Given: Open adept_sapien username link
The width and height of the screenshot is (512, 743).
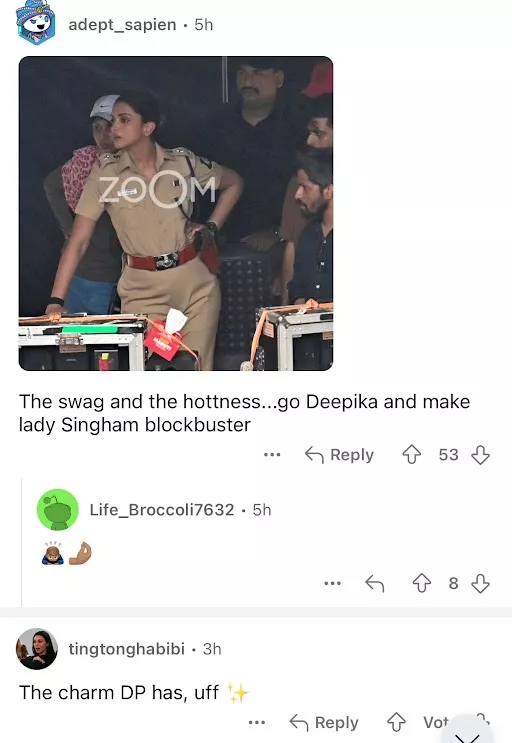Looking at the screenshot, I should (x=122, y=25).
